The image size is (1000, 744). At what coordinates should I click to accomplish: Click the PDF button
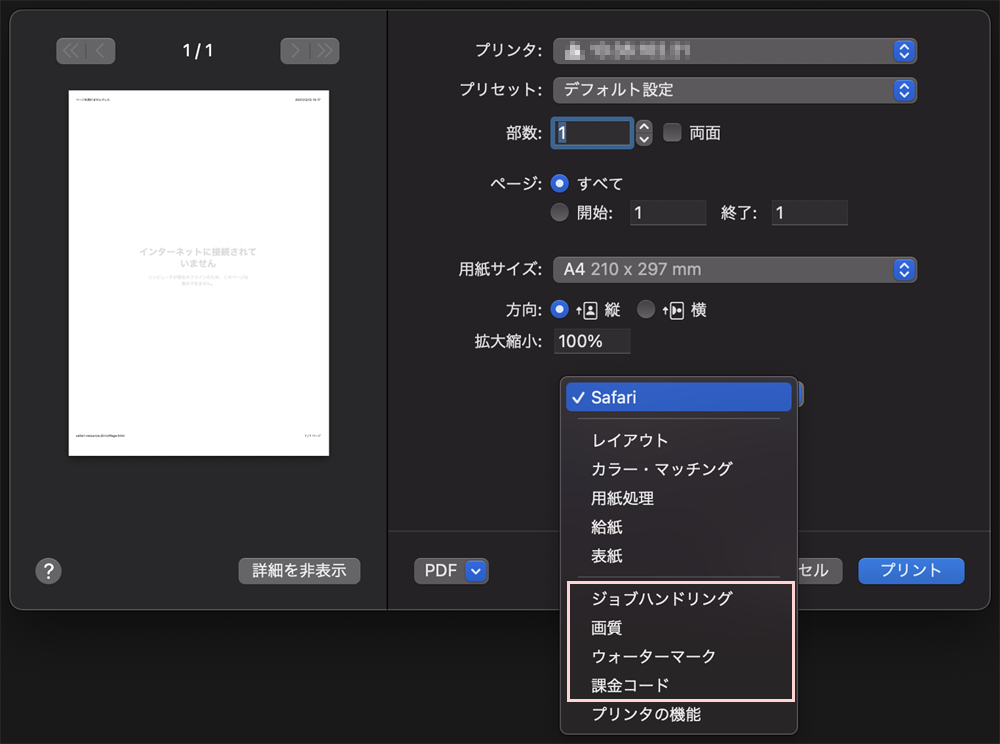(452, 571)
